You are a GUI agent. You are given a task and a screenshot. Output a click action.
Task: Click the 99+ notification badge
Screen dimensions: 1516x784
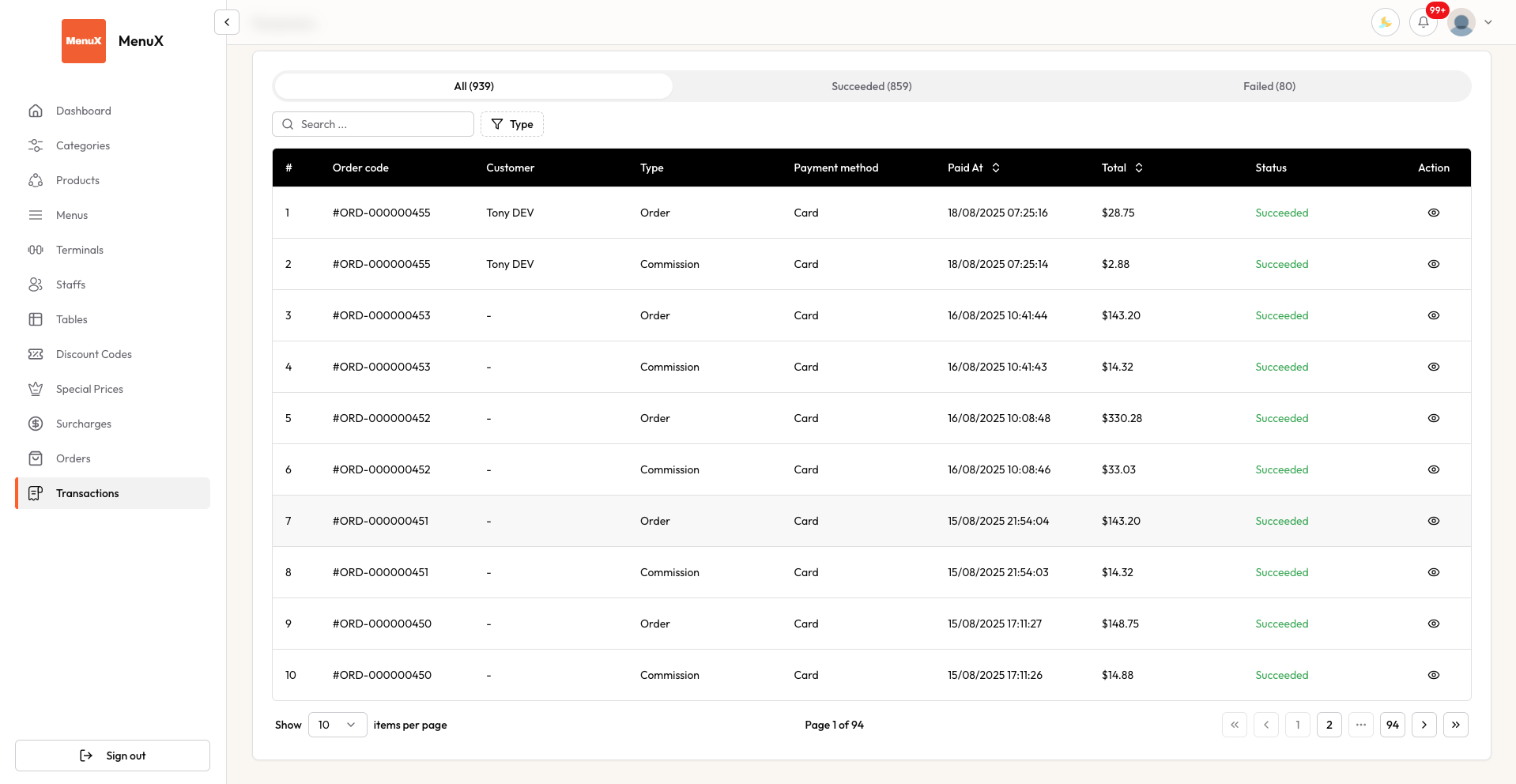pos(1437,10)
